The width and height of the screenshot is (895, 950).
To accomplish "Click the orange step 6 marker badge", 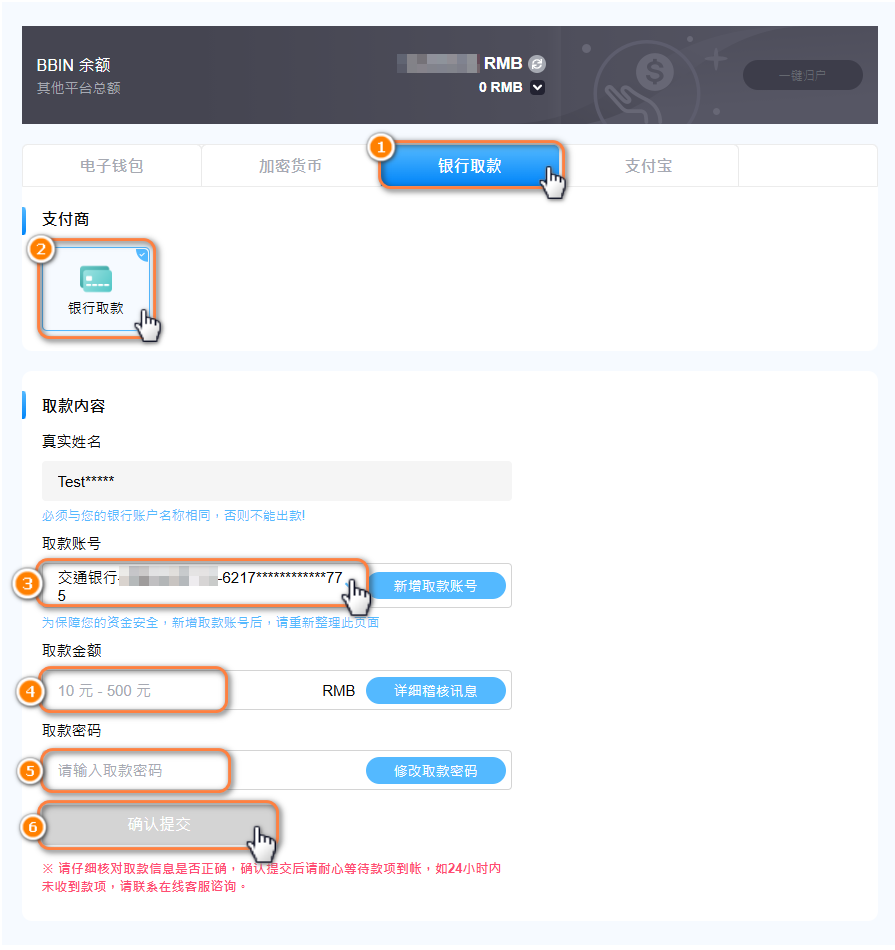I will [33, 826].
